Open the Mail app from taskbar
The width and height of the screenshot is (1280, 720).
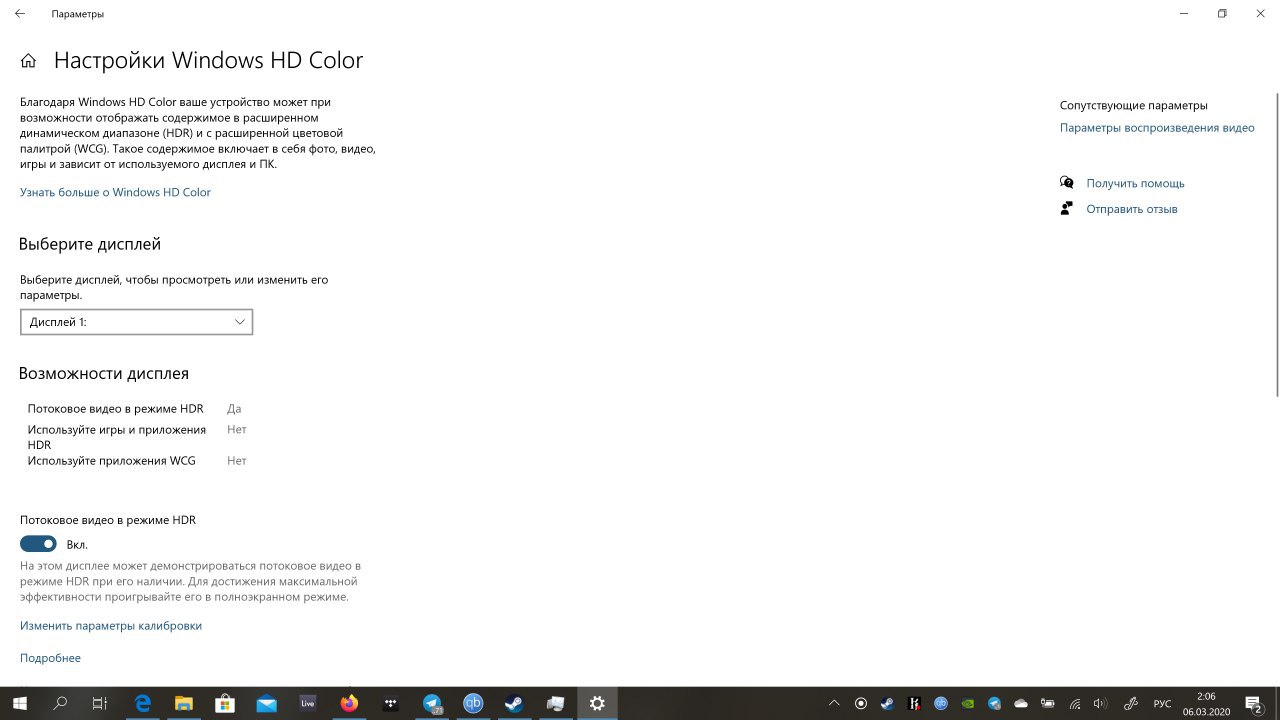click(266, 703)
